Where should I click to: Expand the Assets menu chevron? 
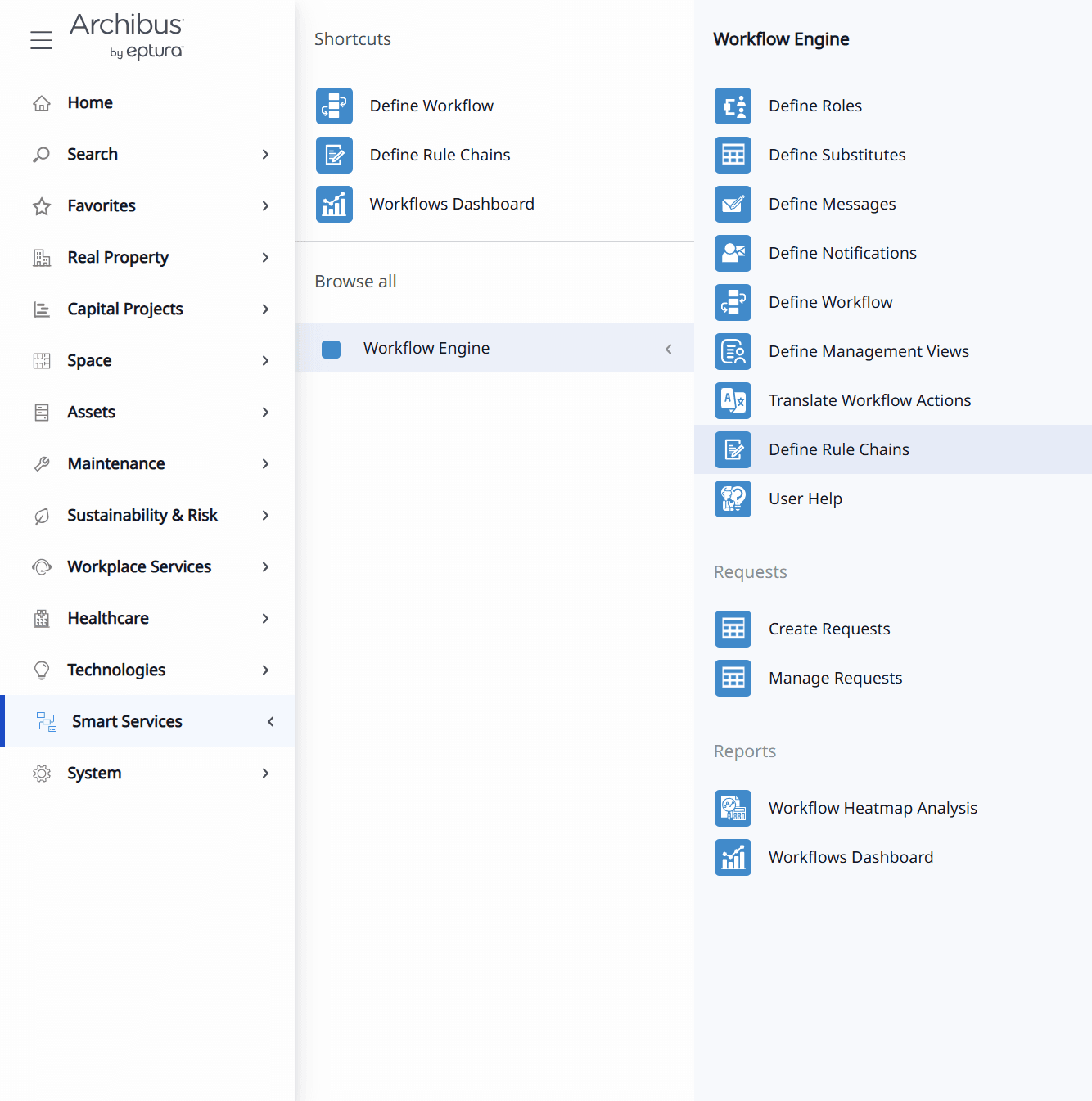click(x=265, y=413)
